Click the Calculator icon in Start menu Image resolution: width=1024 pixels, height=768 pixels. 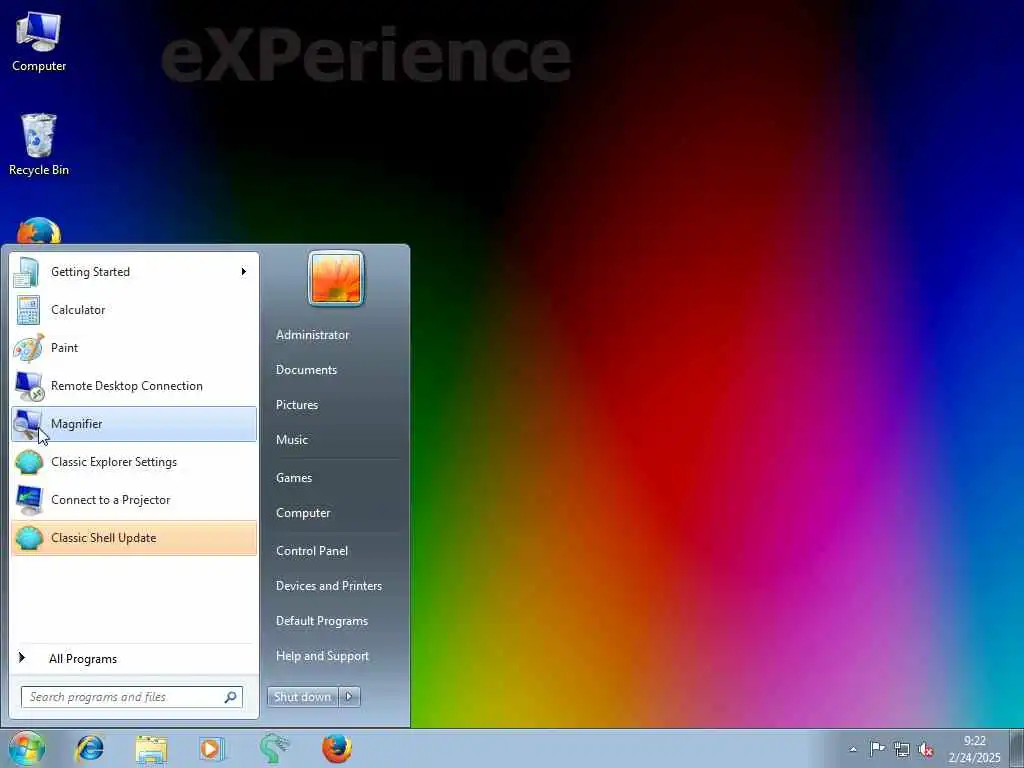27,310
